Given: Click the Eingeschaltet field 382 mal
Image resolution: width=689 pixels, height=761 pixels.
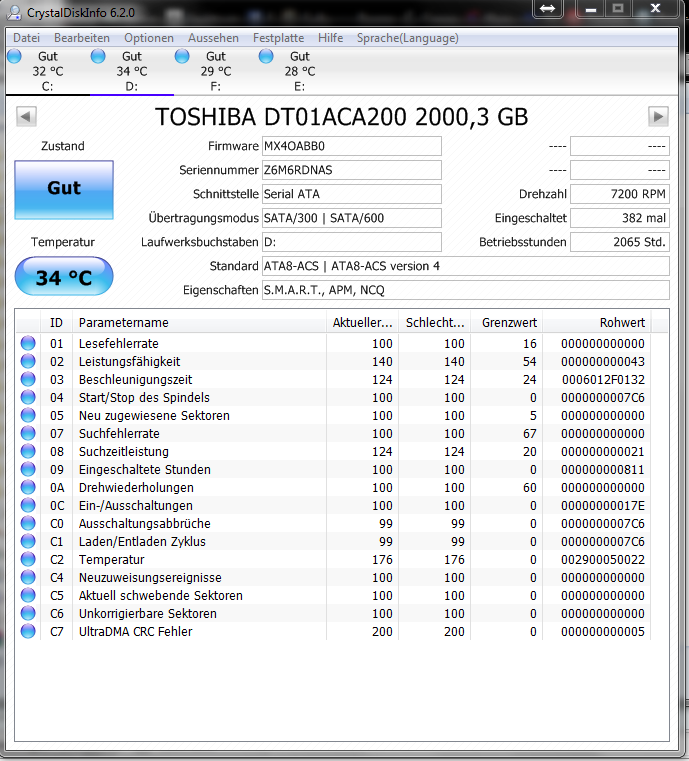Looking at the screenshot, I should pos(620,218).
